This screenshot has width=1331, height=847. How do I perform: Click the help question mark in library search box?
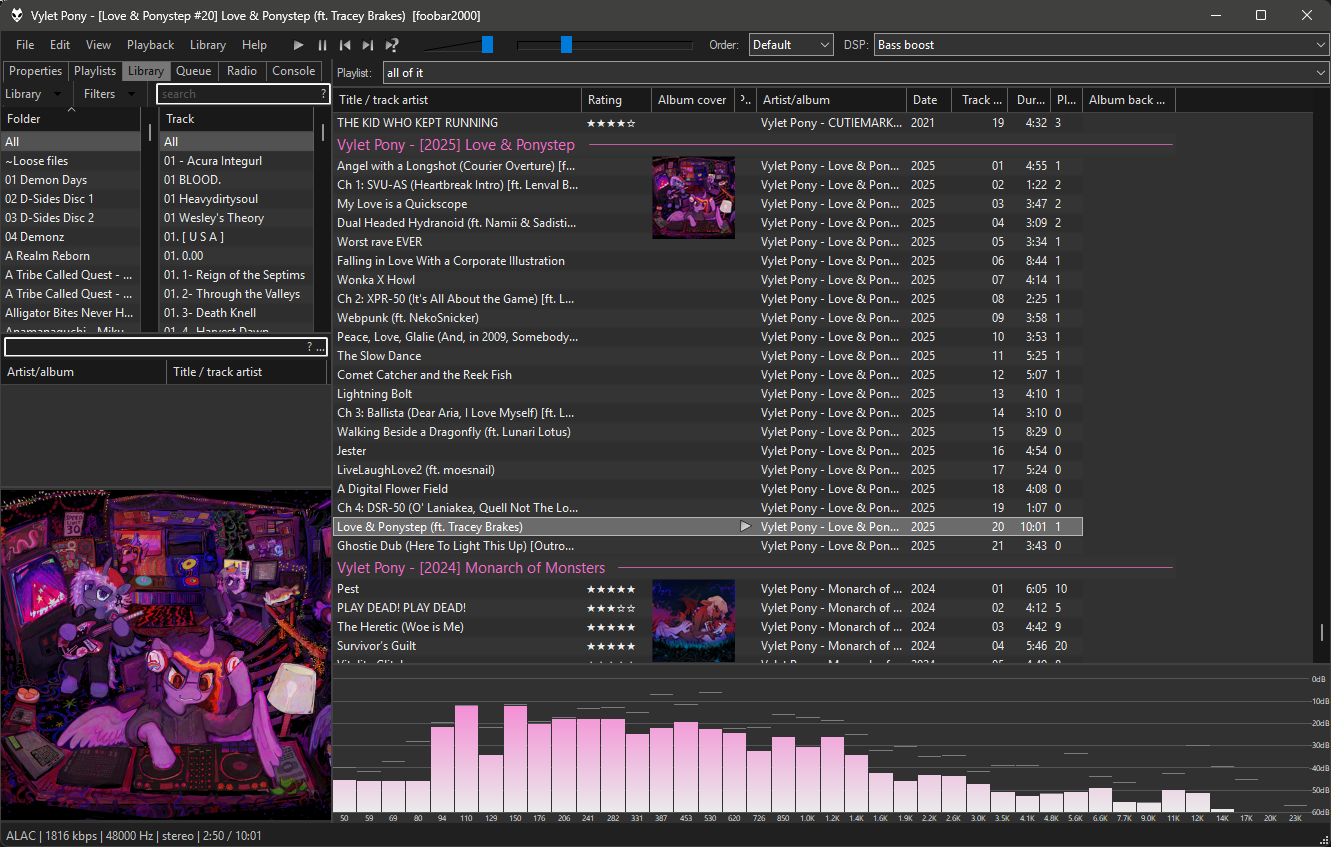click(323, 94)
